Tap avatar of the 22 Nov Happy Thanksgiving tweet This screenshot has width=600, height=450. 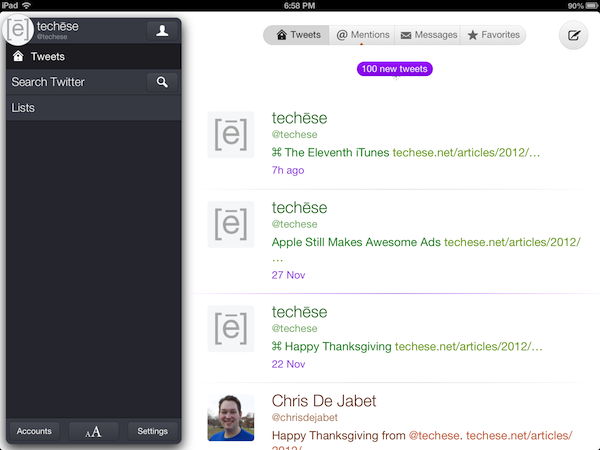click(x=231, y=329)
